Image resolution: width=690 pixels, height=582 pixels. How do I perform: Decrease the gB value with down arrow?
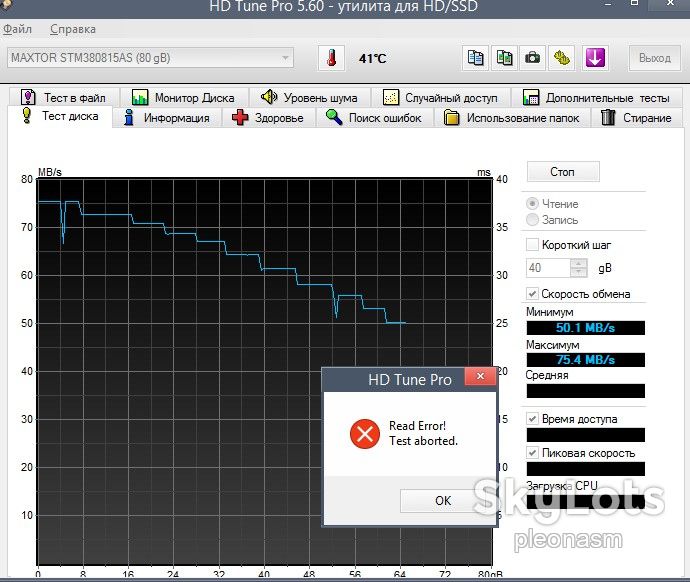579,273
